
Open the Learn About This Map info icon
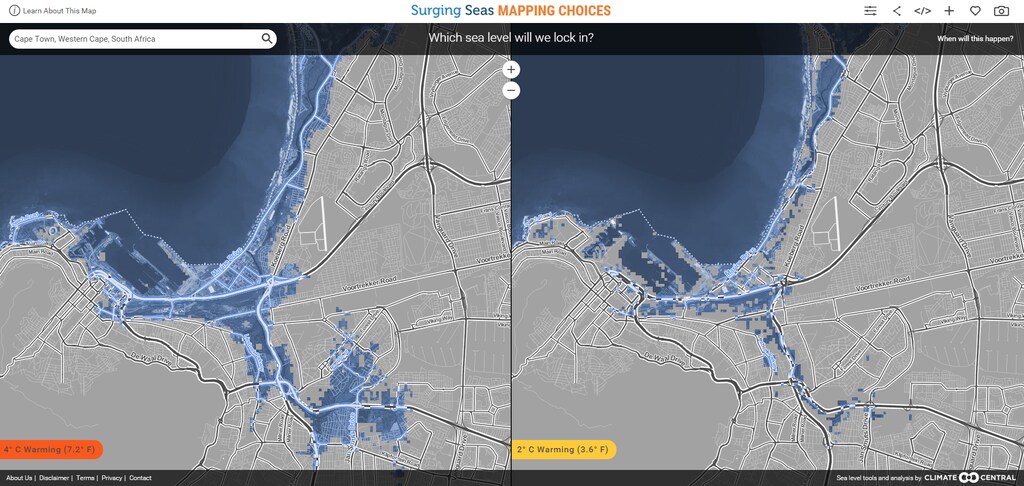(14, 10)
